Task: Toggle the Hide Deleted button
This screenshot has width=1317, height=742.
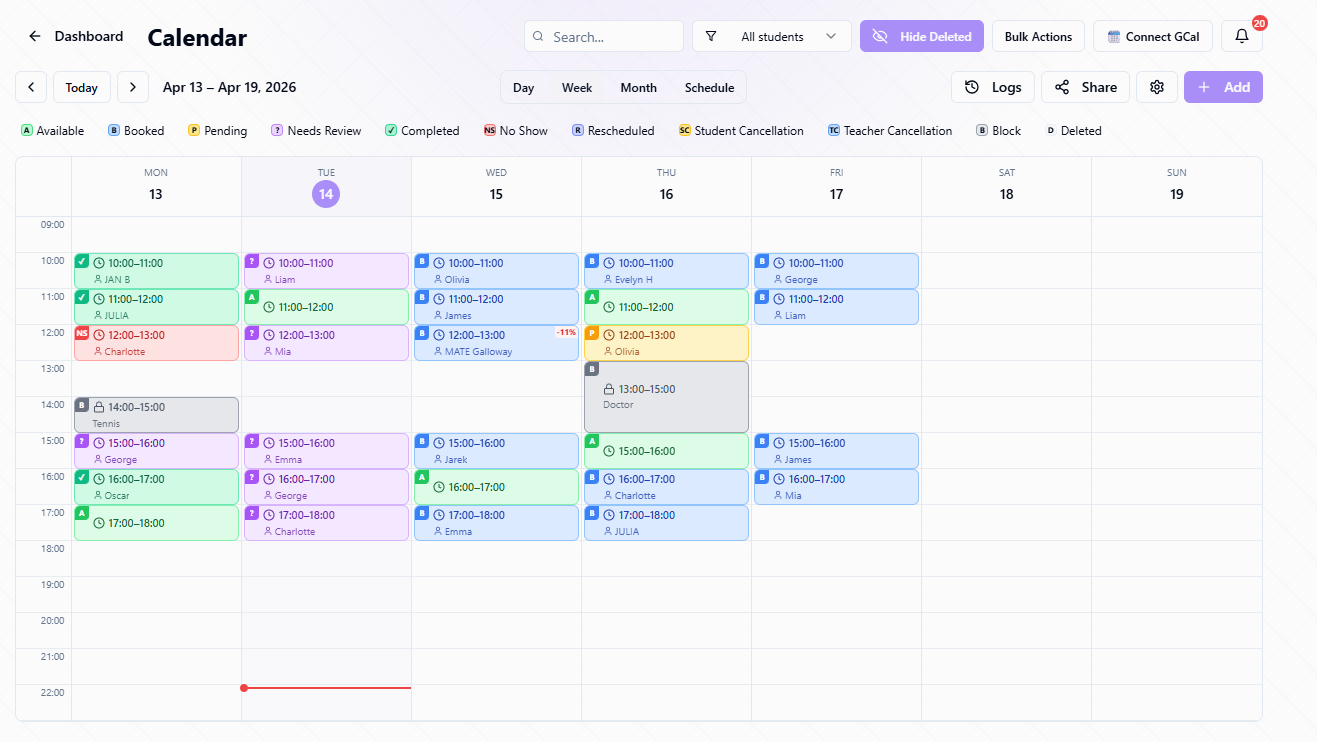Action: pos(922,36)
